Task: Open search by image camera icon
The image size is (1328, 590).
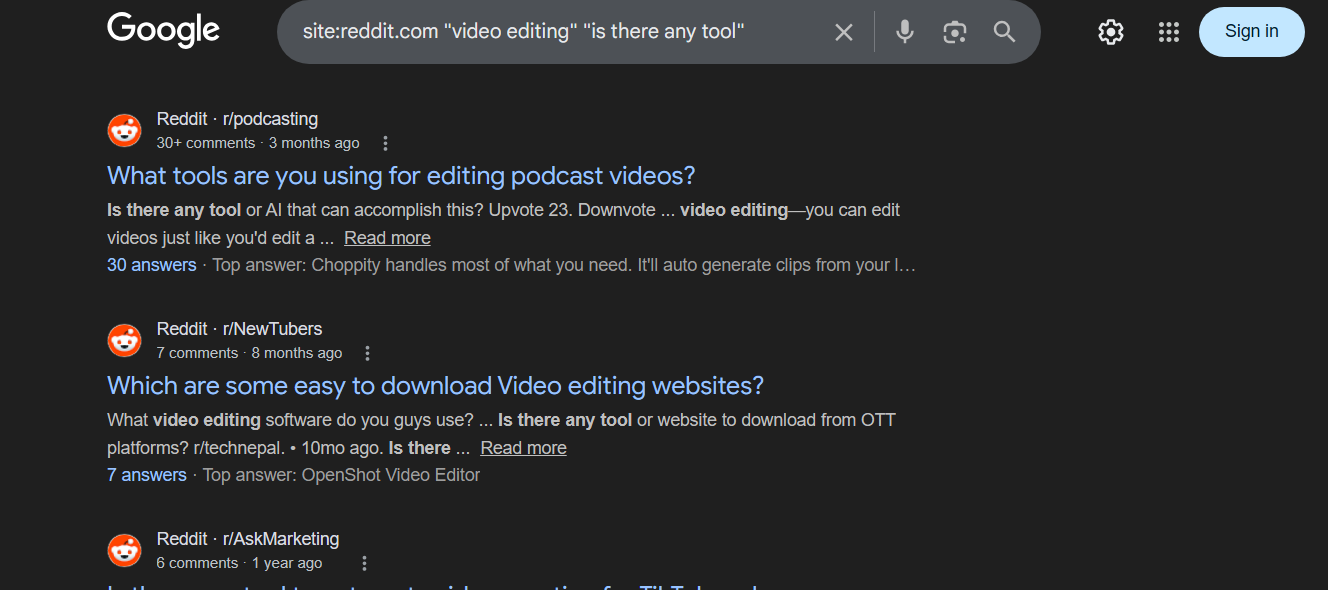Action: 955,32
